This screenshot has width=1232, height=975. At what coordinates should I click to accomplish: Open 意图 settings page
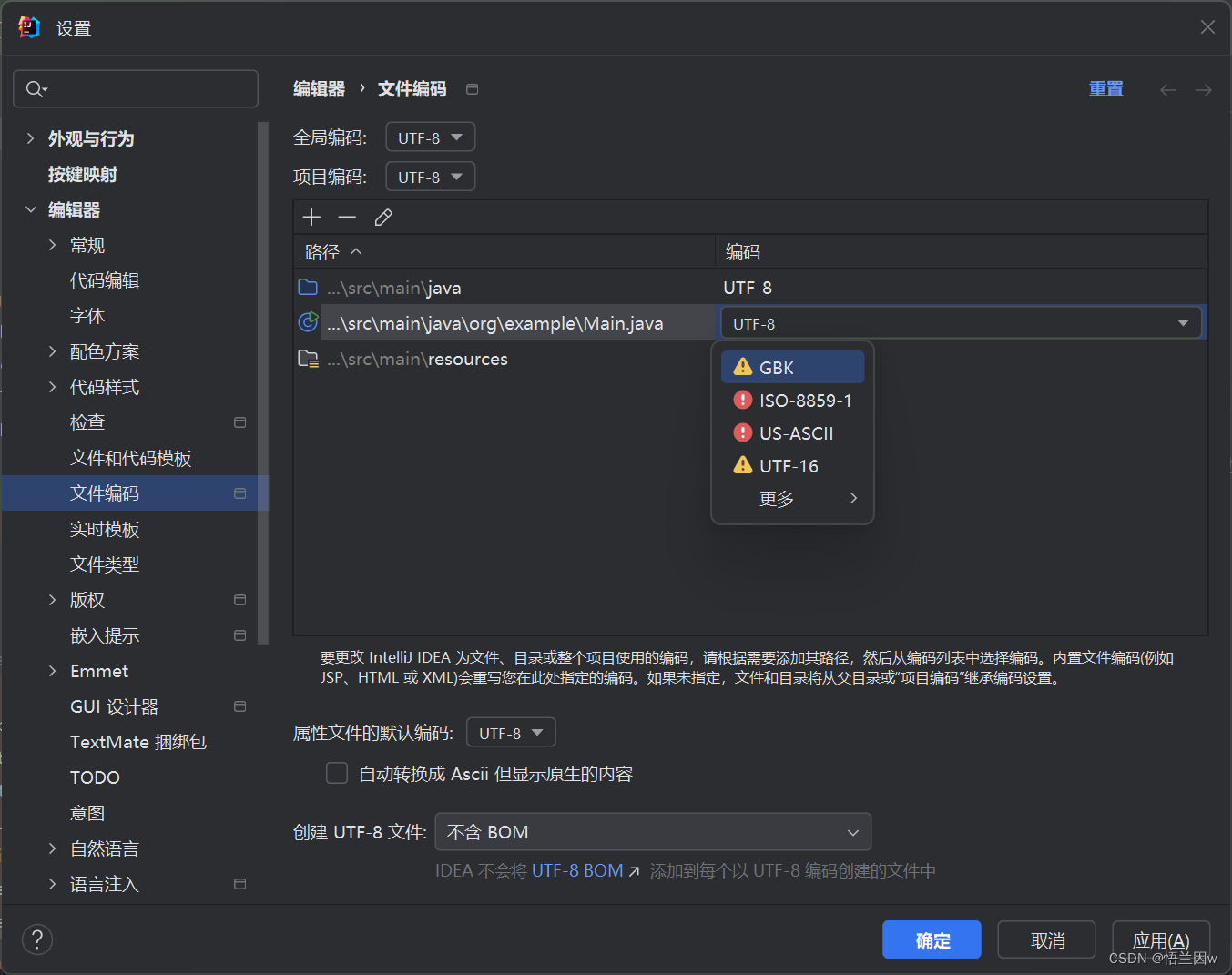coord(87,813)
